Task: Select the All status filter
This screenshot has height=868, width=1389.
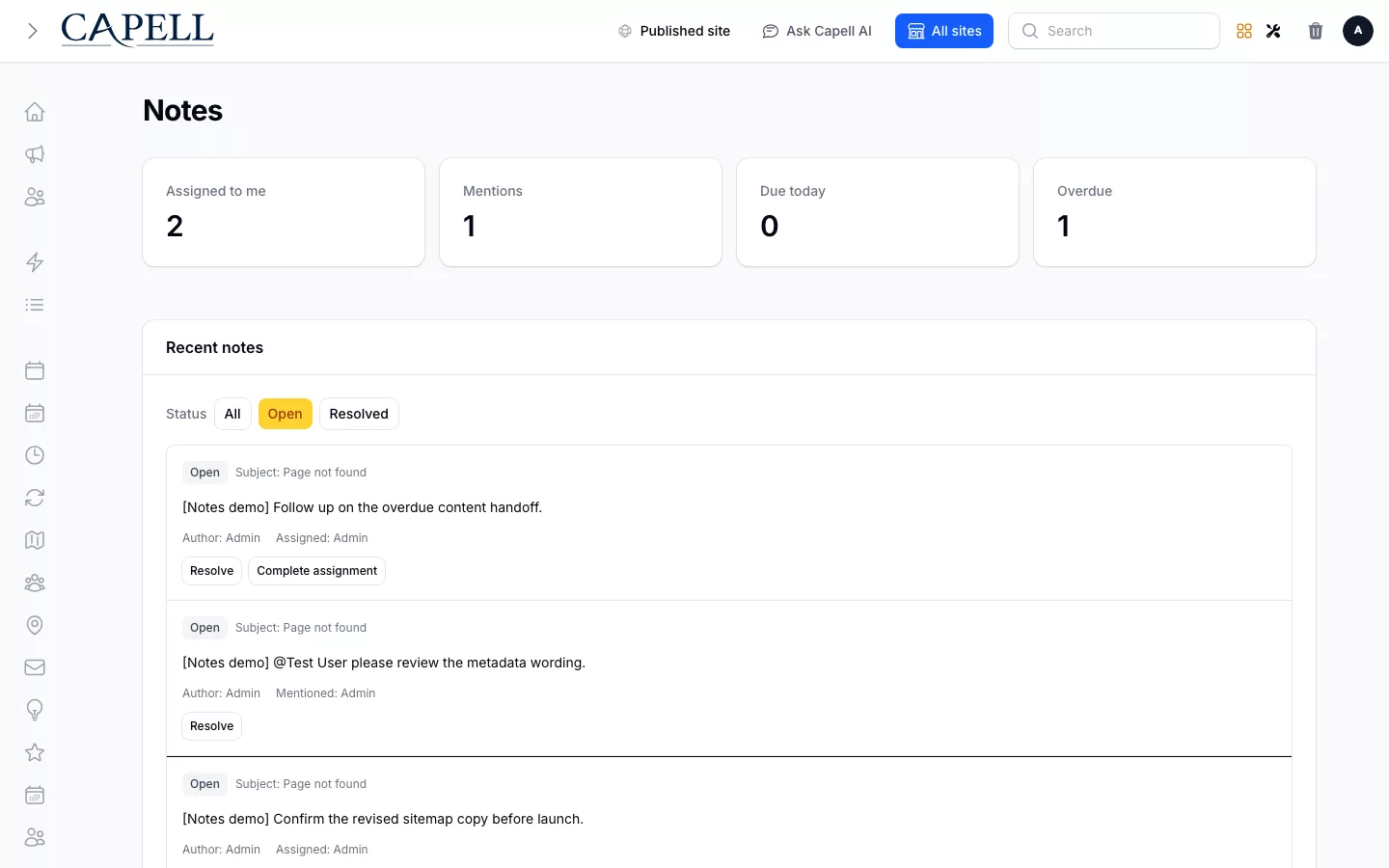Action: click(232, 414)
